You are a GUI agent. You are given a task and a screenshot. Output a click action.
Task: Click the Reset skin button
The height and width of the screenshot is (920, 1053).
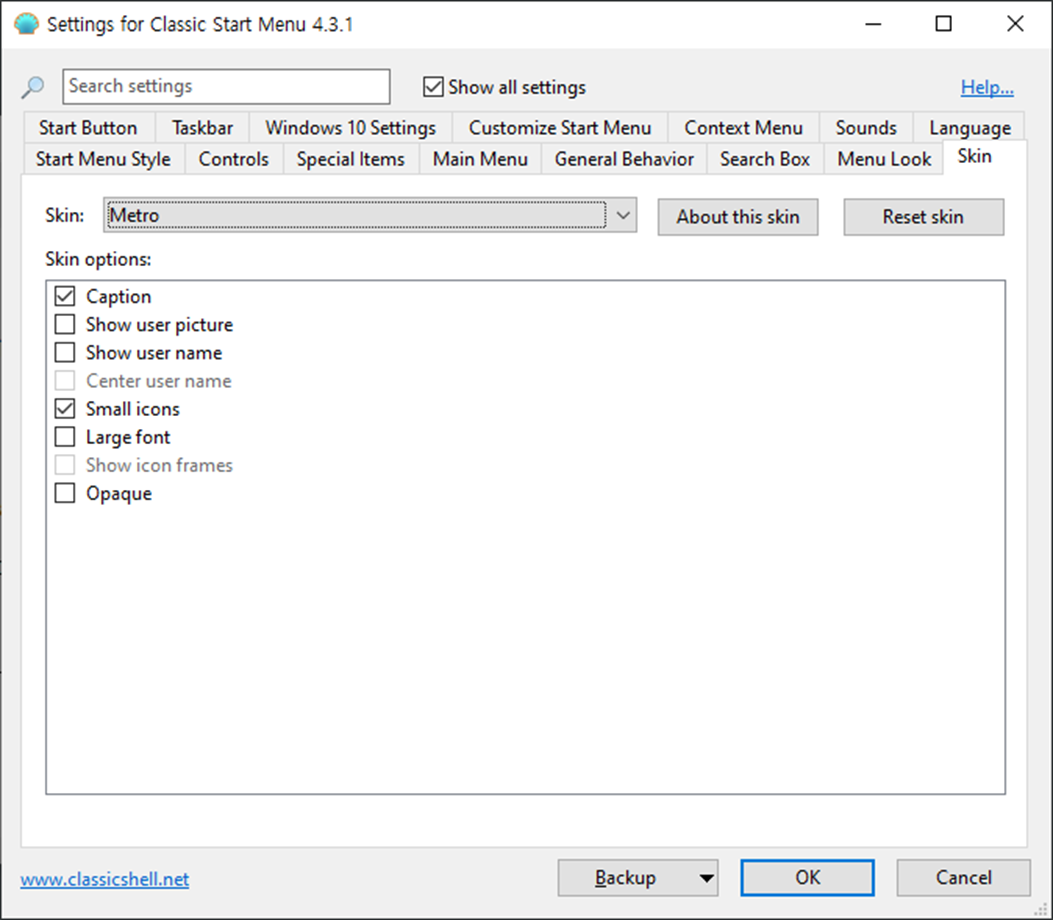923,217
